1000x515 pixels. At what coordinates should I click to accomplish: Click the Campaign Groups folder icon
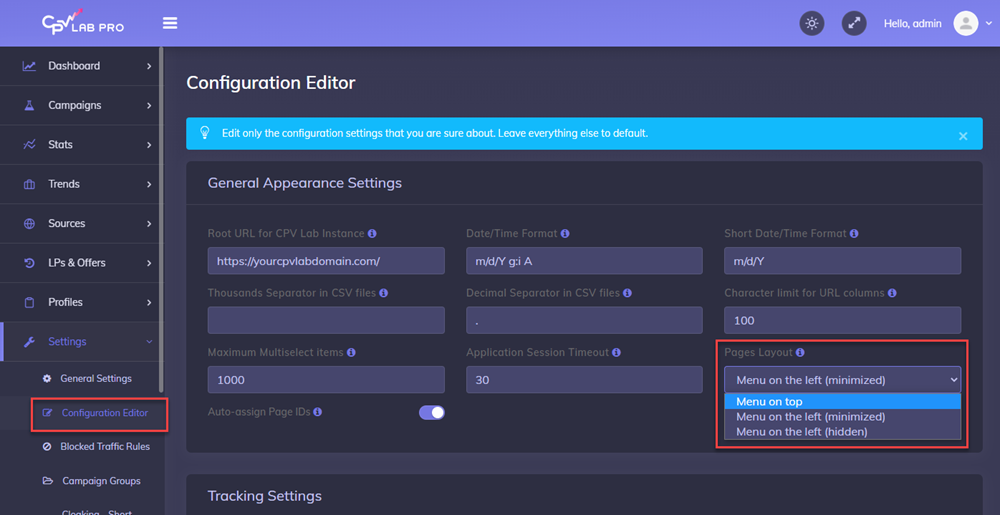click(47, 481)
